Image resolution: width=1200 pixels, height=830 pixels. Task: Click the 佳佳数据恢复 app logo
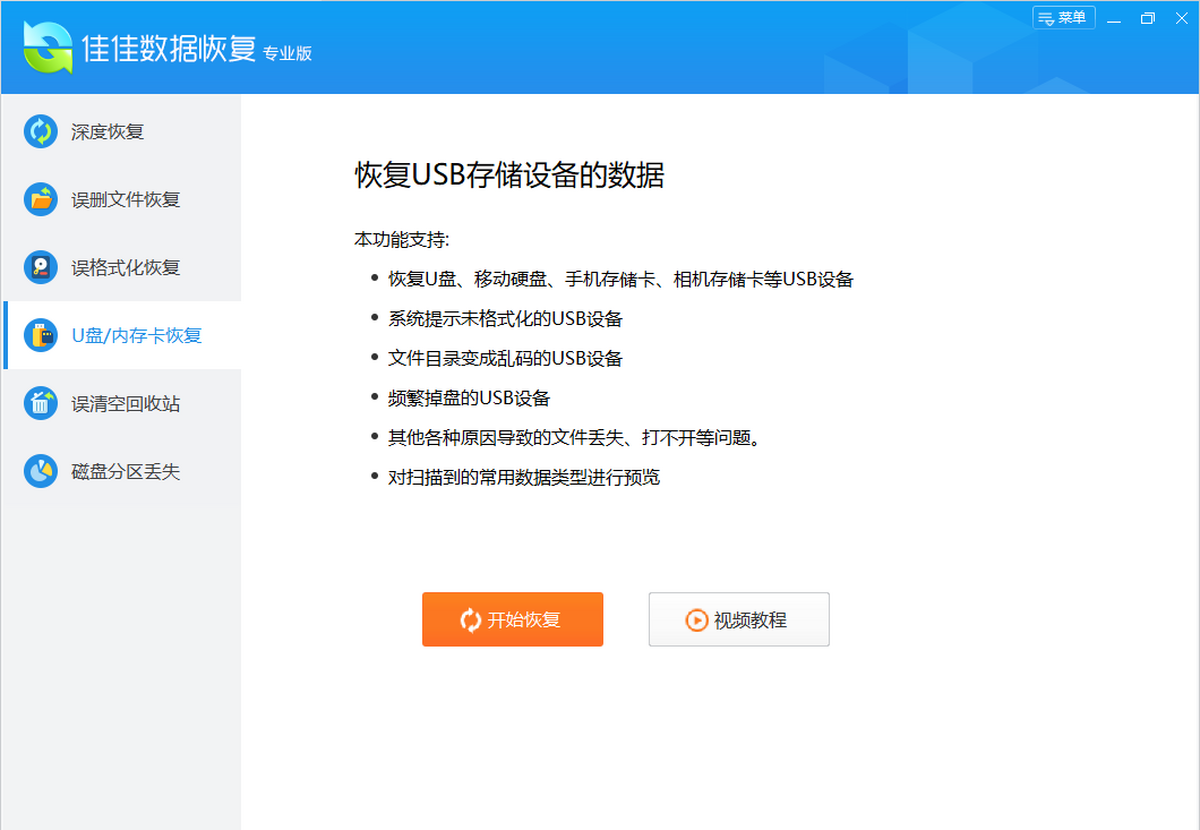pyautogui.click(x=48, y=47)
